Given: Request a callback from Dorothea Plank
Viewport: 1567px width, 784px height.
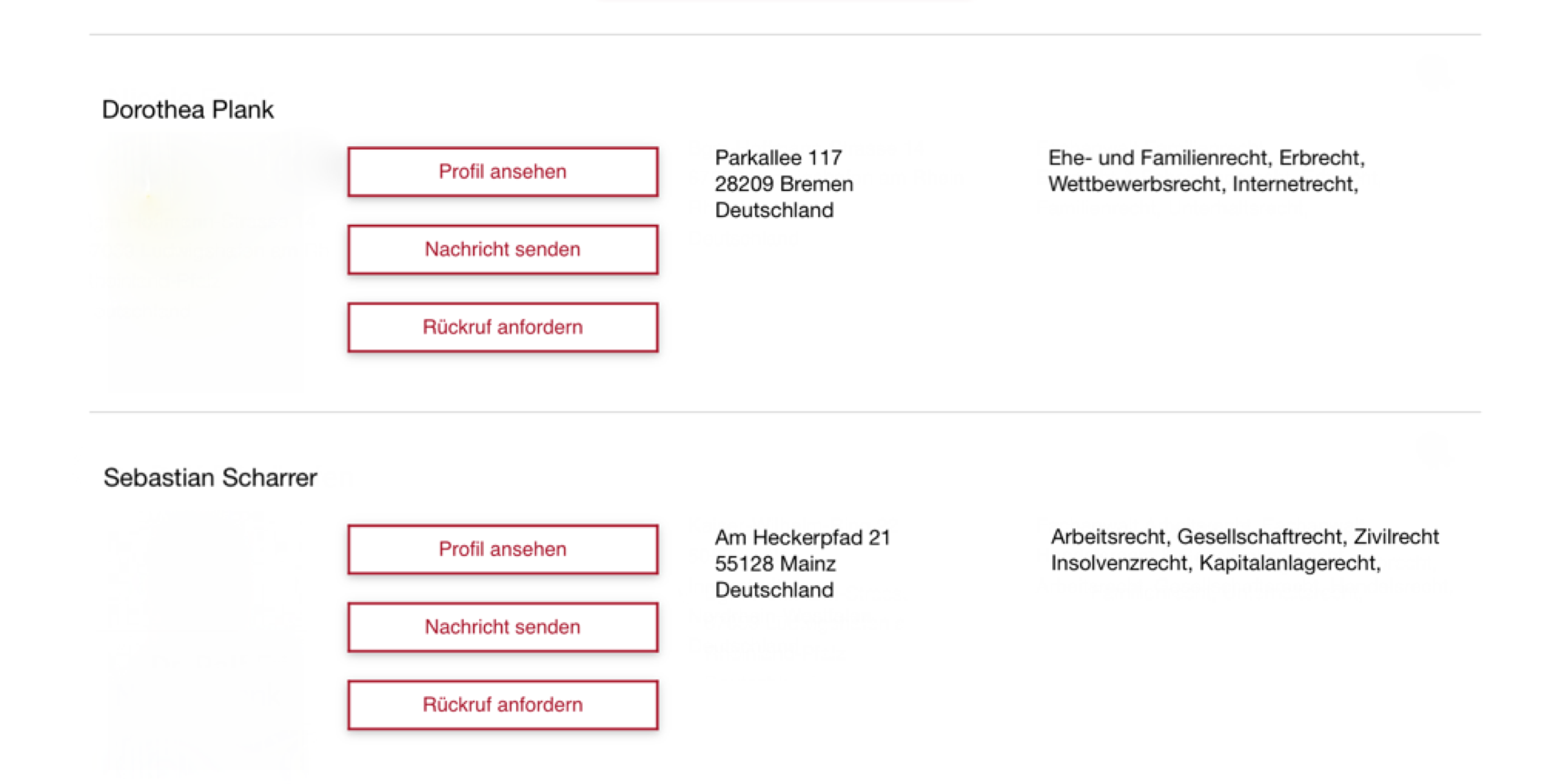Looking at the screenshot, I should pos(503,327).
